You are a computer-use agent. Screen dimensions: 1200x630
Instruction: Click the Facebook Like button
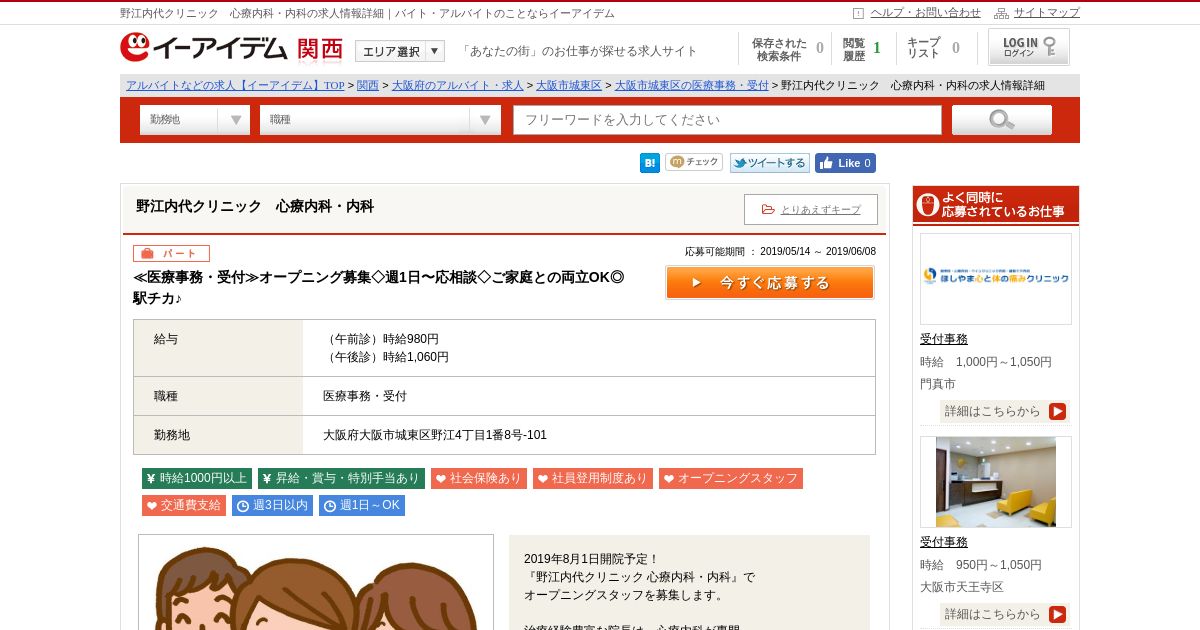click(x=845, y=163)
